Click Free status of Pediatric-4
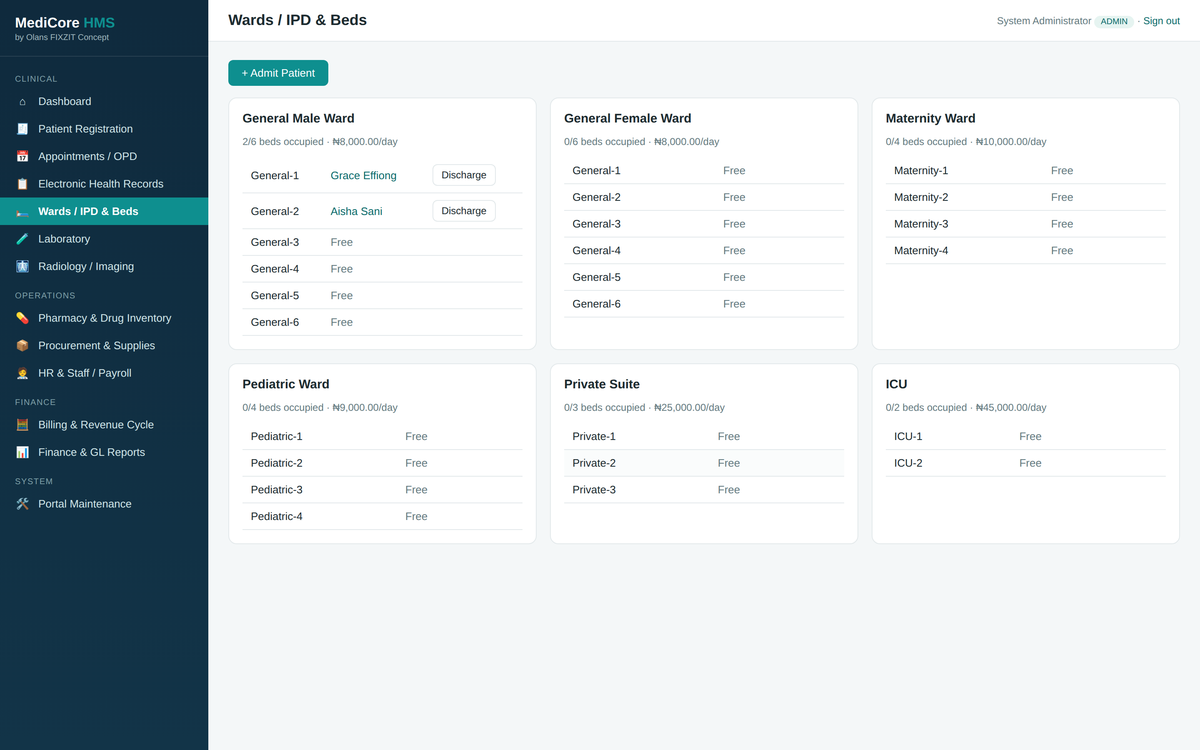 [416, 517]
